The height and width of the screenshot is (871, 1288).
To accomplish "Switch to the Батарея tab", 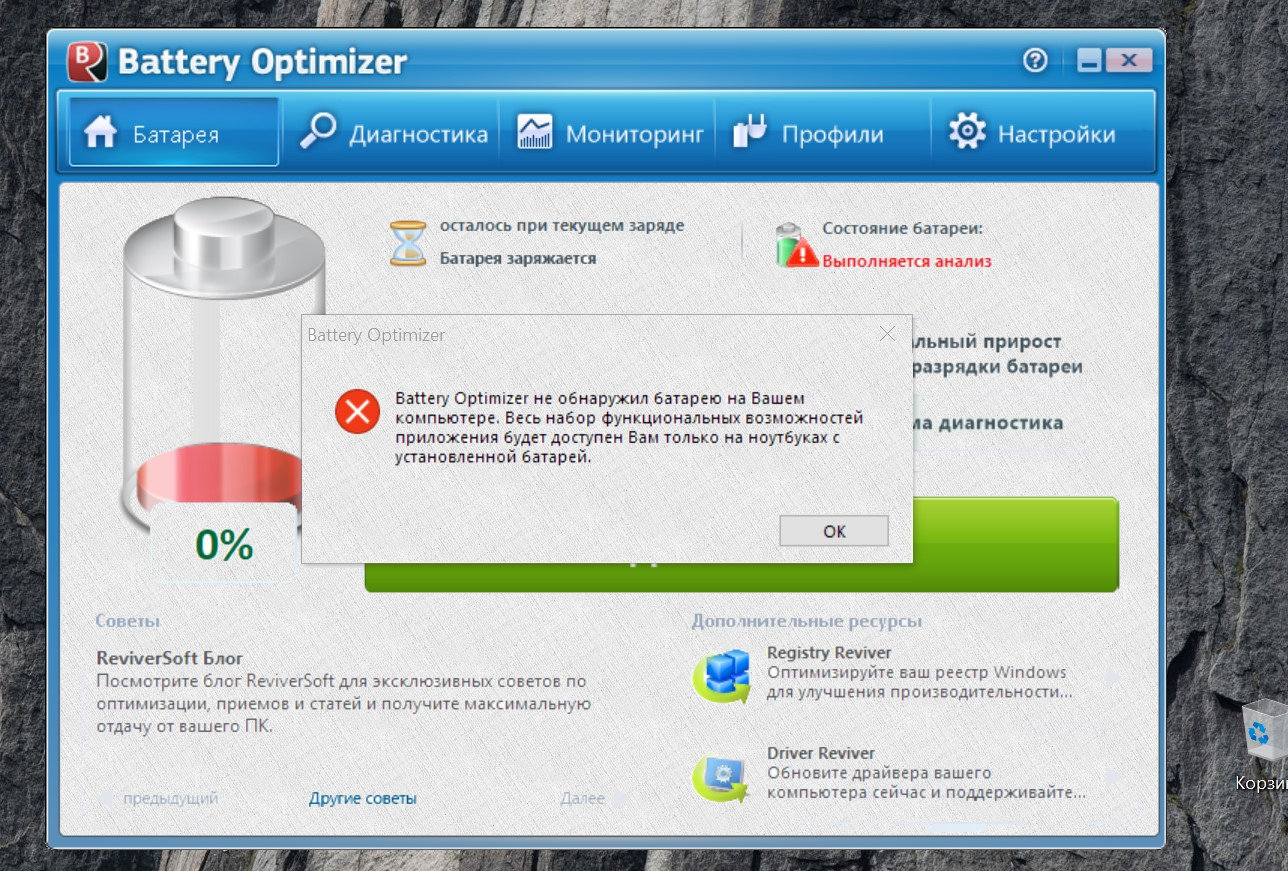I will [174, 132].
